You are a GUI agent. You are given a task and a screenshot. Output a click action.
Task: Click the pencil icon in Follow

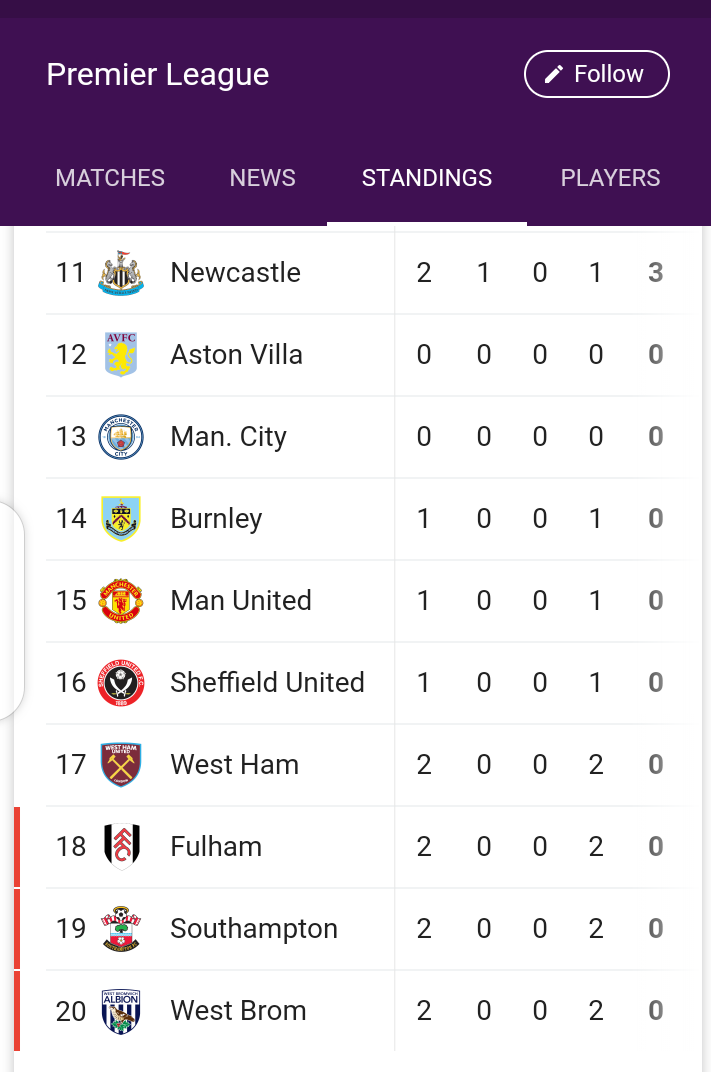[554, 74]
